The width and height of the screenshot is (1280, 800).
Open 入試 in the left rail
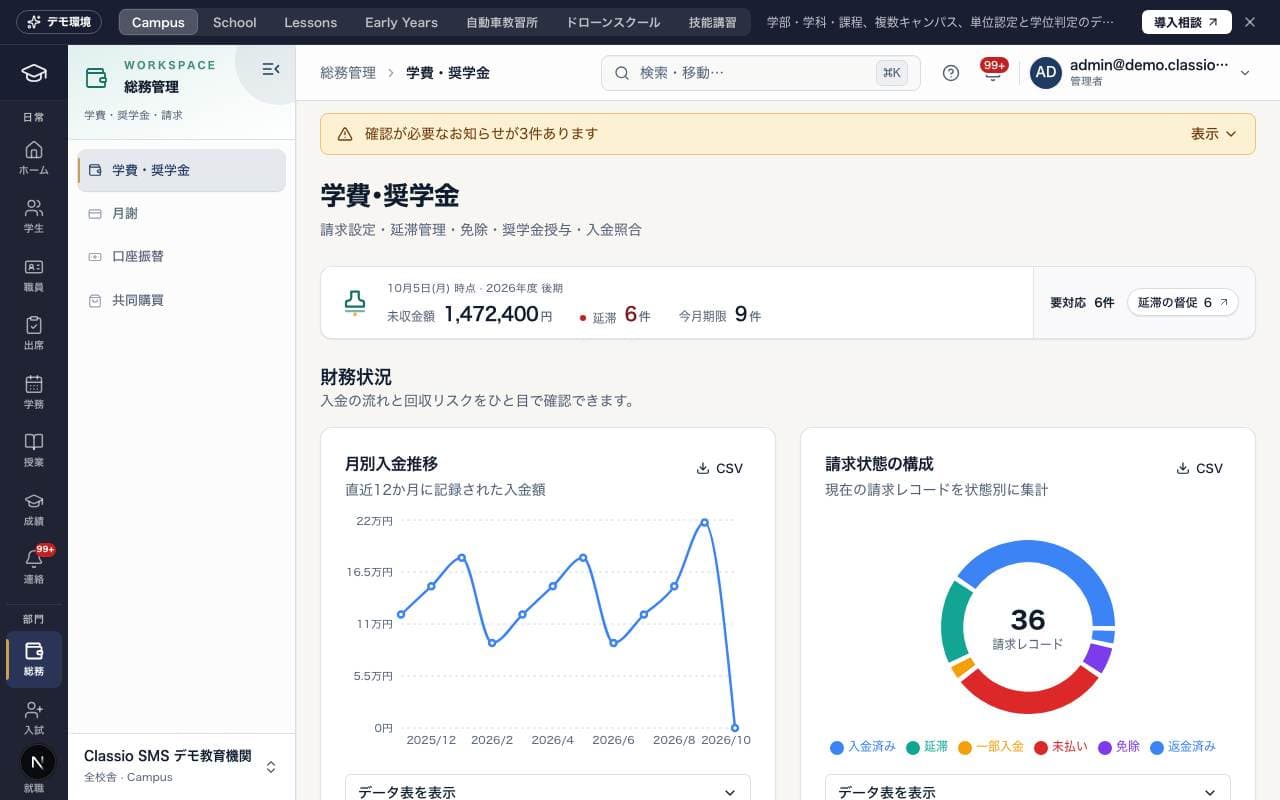(x=34, y=718)
